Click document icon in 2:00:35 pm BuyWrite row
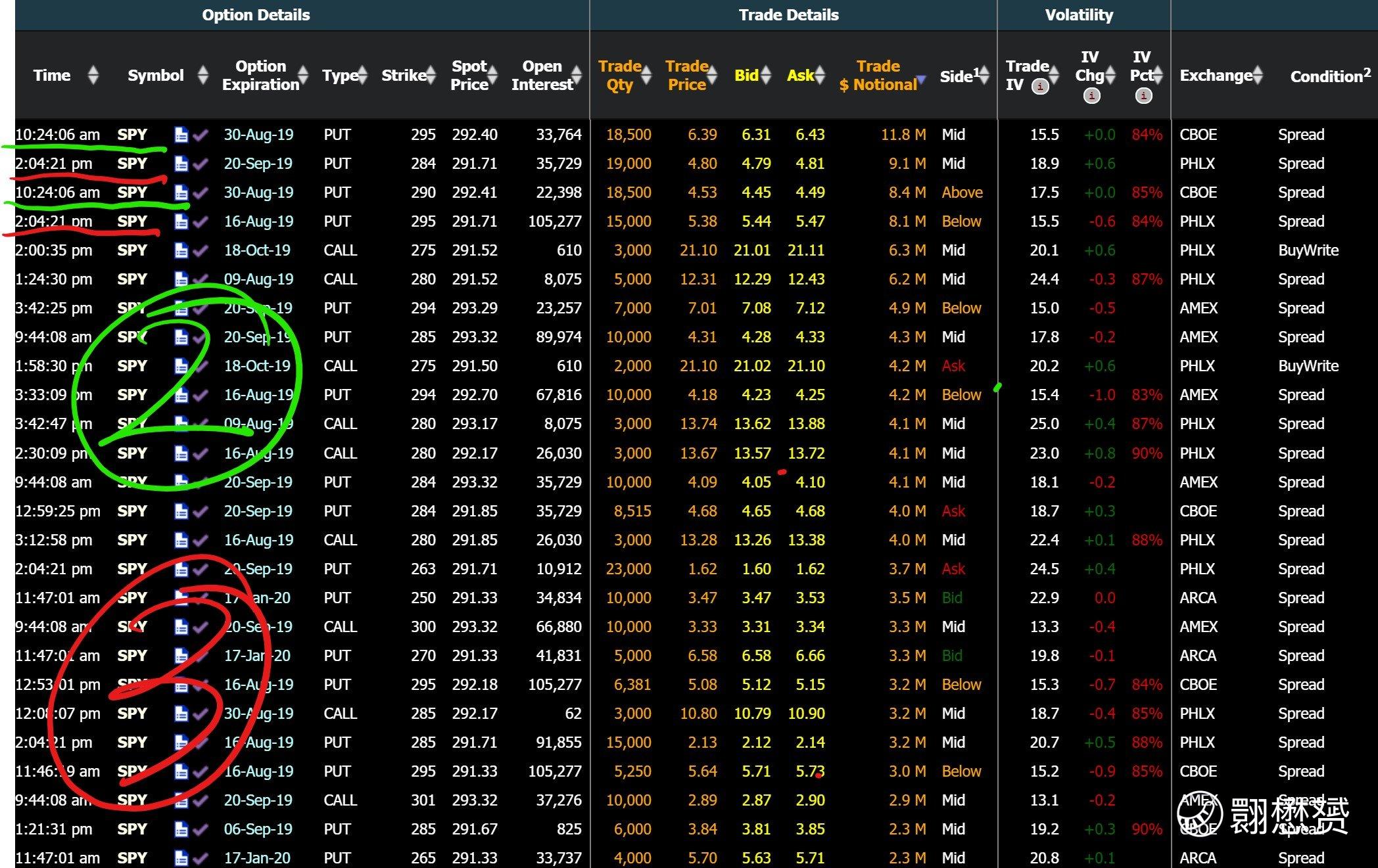The width and height of the screenshot is (1378, 868). [181, 250]
